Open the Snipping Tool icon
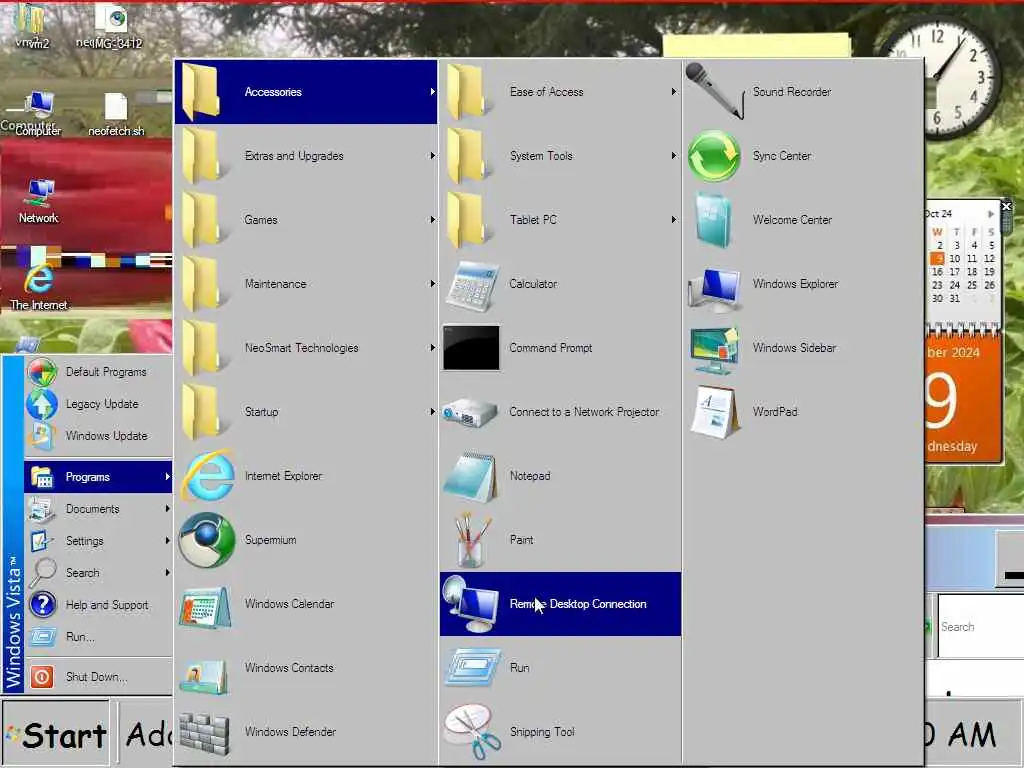This screenshot has height=768, width=1024. pos(472,731)
